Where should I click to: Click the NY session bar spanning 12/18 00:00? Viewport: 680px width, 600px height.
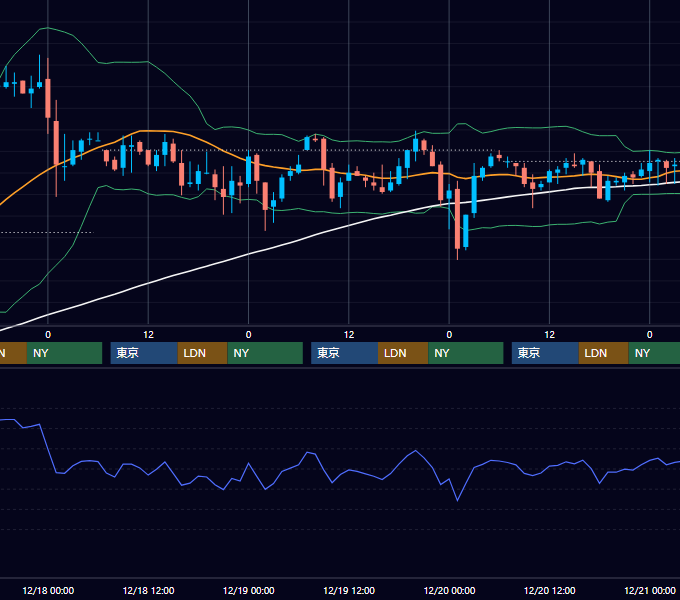tap(64, 353)
